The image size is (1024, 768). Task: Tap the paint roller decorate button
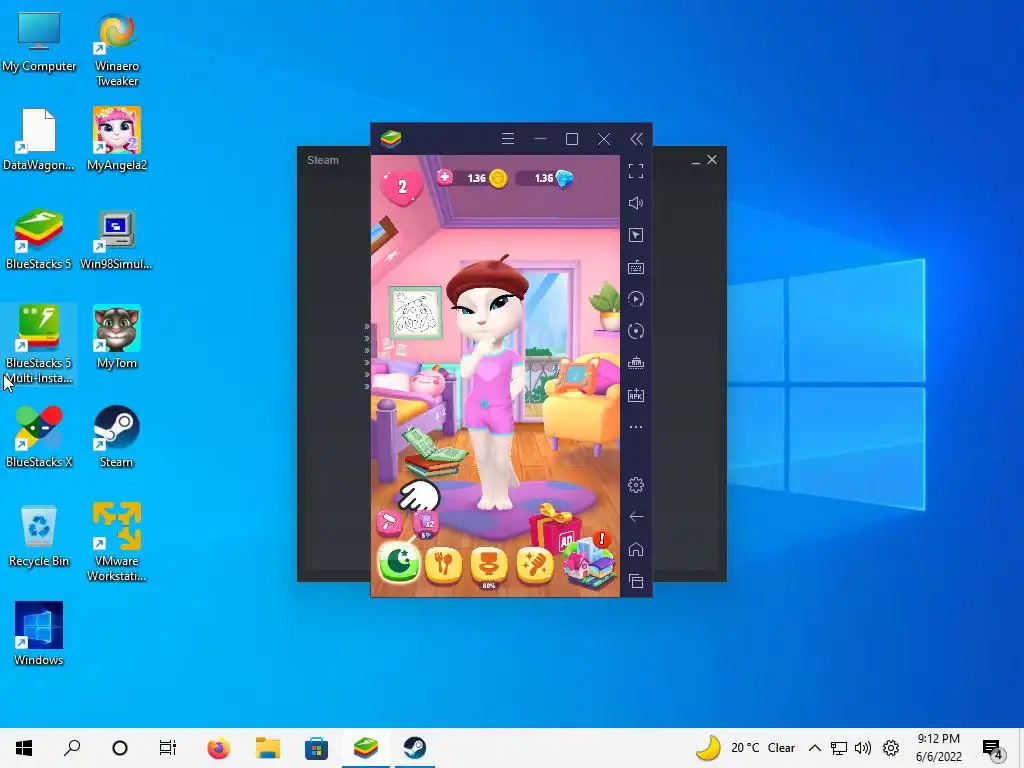tap(389, 522)
